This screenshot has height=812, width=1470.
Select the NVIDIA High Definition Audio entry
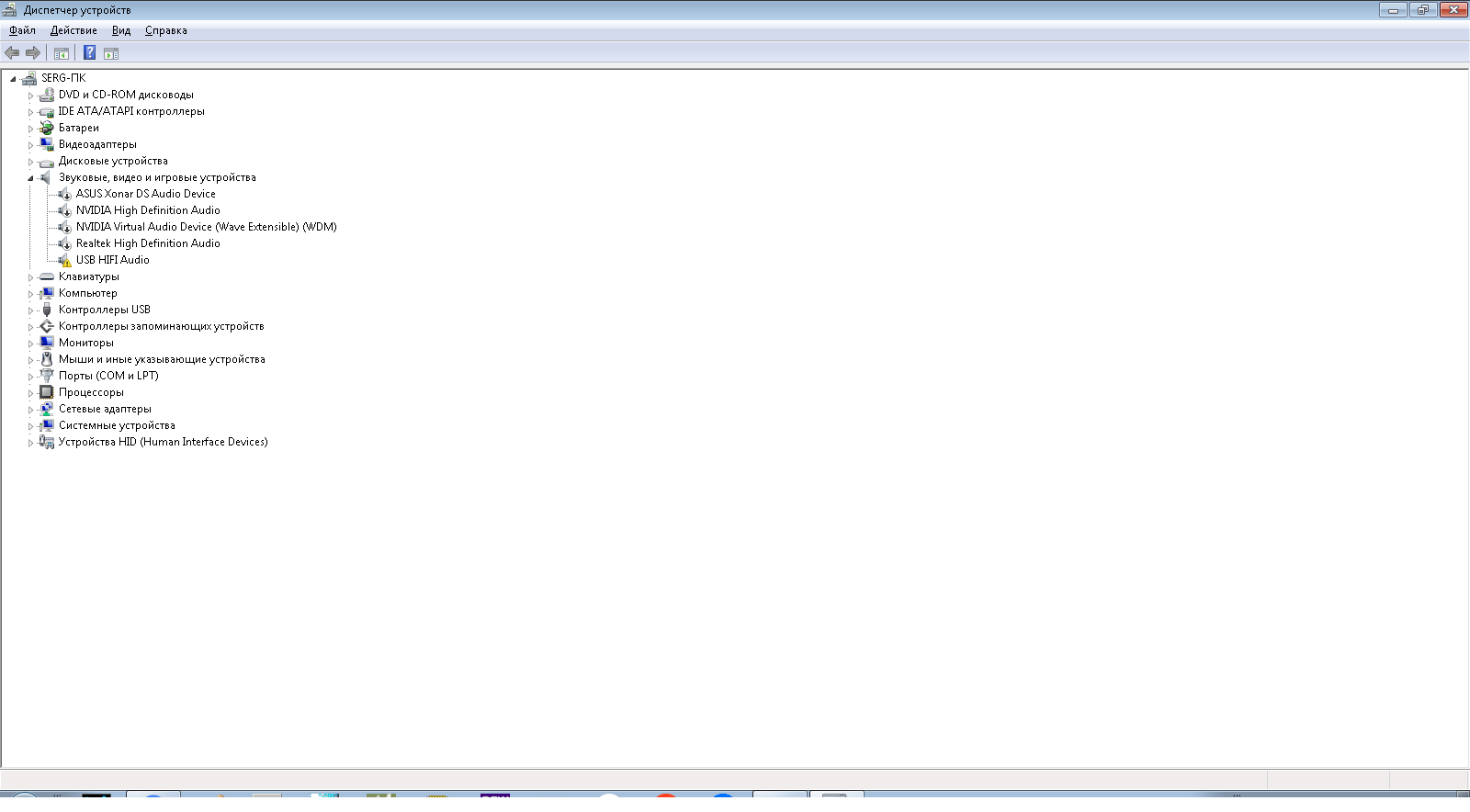click(x=148, y=210)
